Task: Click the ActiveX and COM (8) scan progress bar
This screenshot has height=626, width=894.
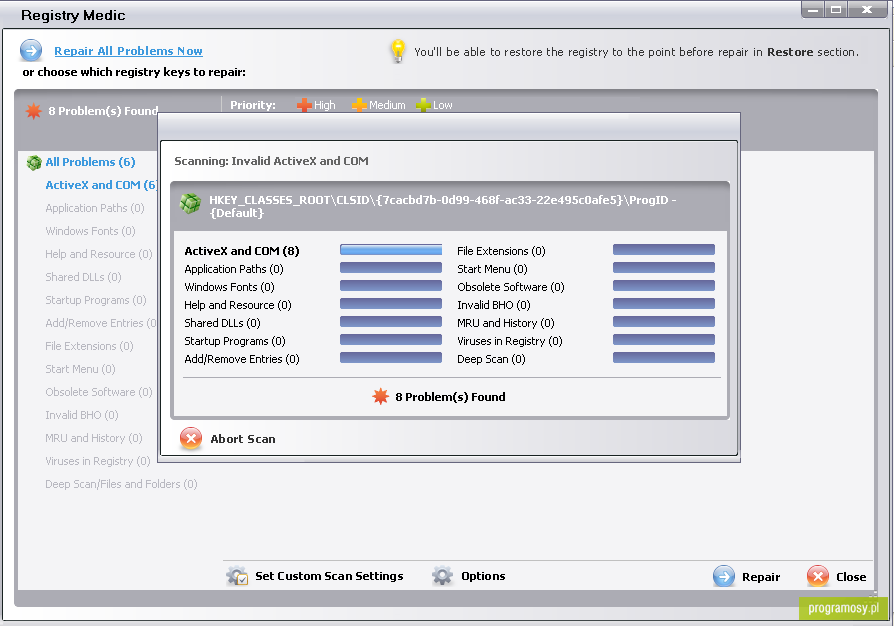Action: click(391, 250)
